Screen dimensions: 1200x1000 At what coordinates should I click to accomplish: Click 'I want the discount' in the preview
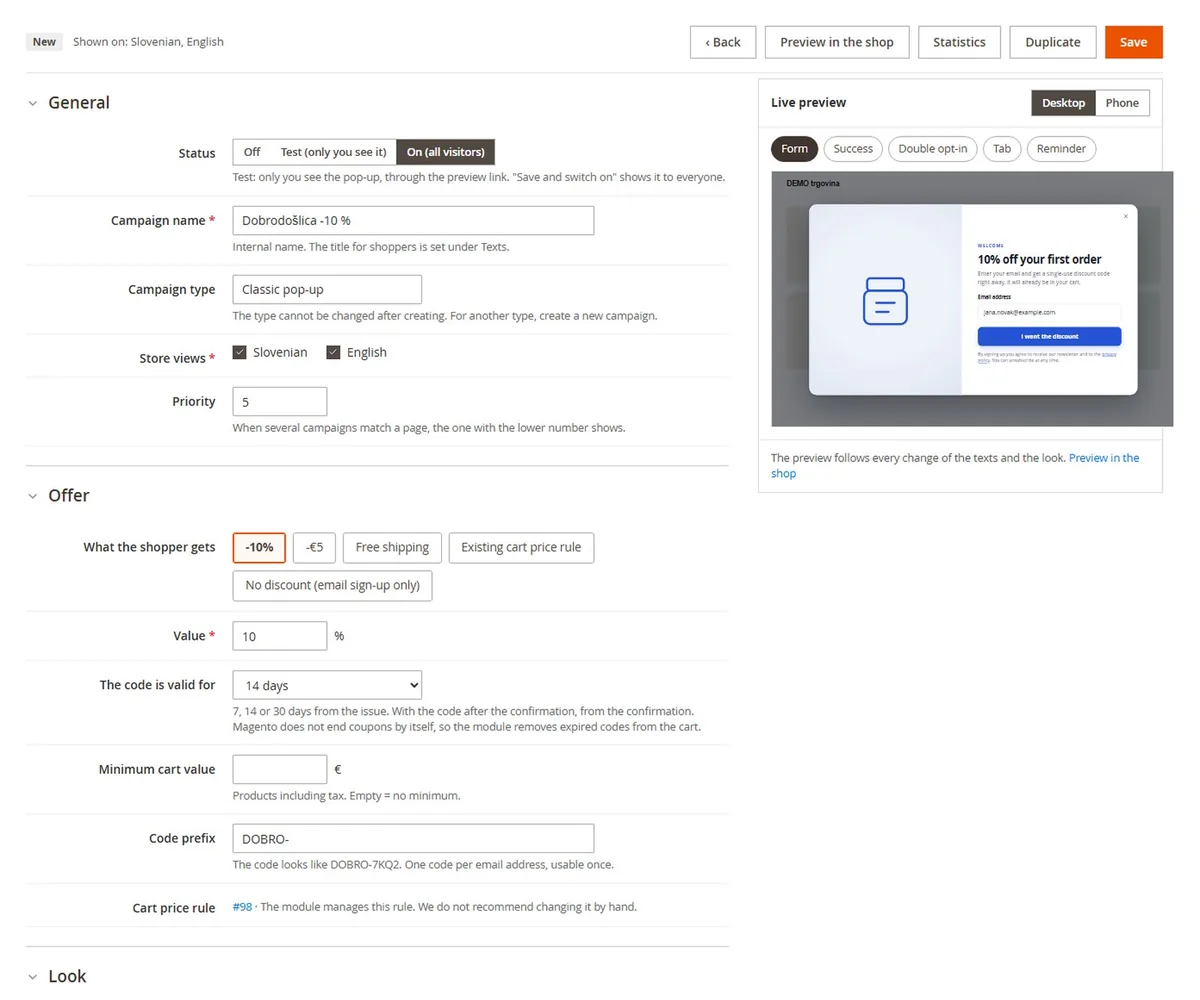point(1049,337)
